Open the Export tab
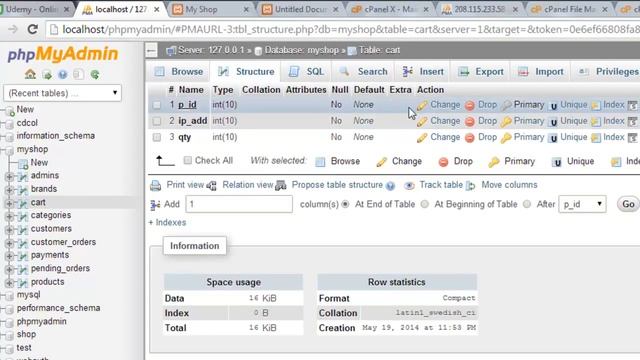This screenshot has height=360, width=640. (x=480, y=72)
